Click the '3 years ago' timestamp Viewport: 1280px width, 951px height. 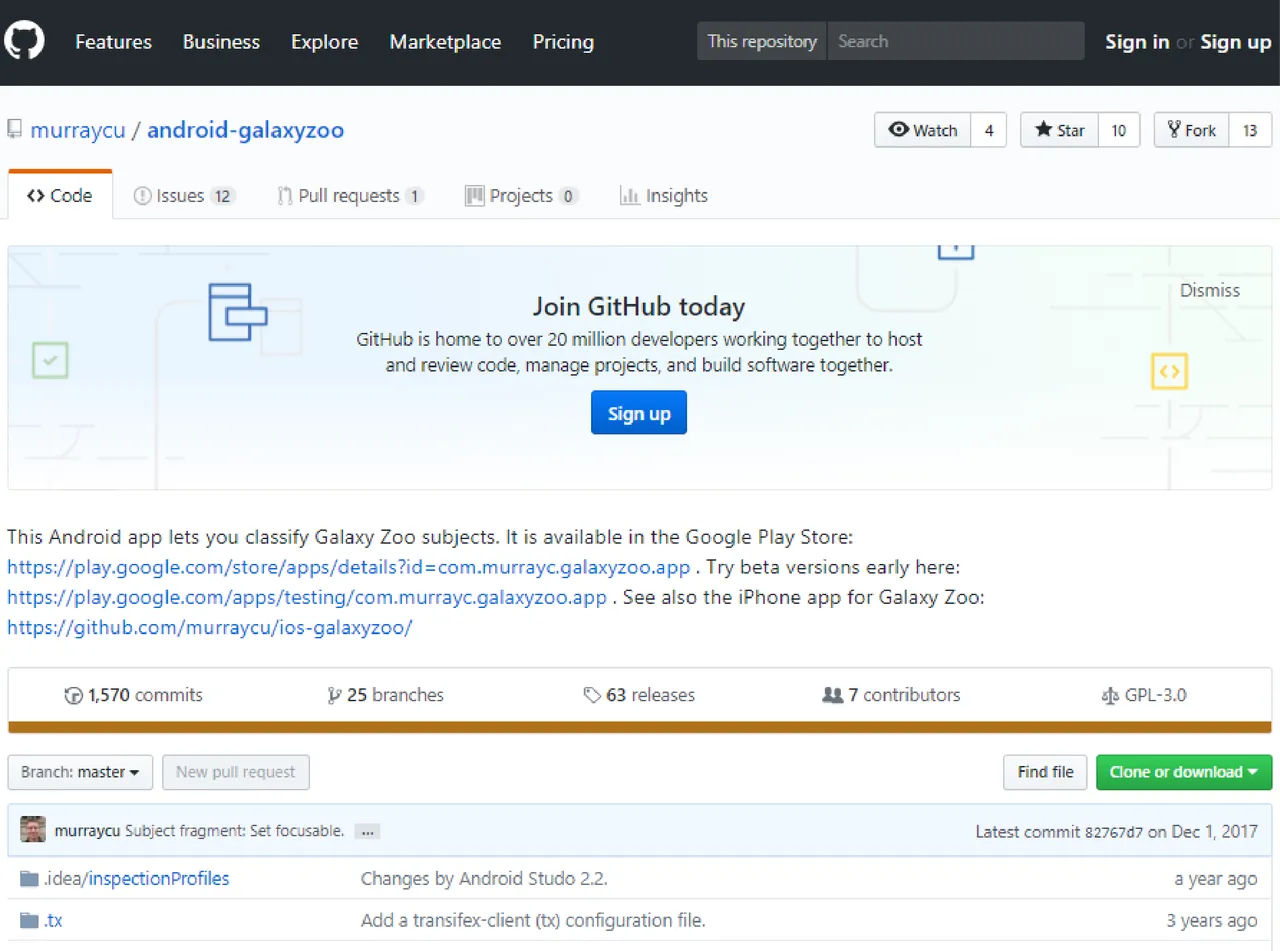[x=1212, y=920]
